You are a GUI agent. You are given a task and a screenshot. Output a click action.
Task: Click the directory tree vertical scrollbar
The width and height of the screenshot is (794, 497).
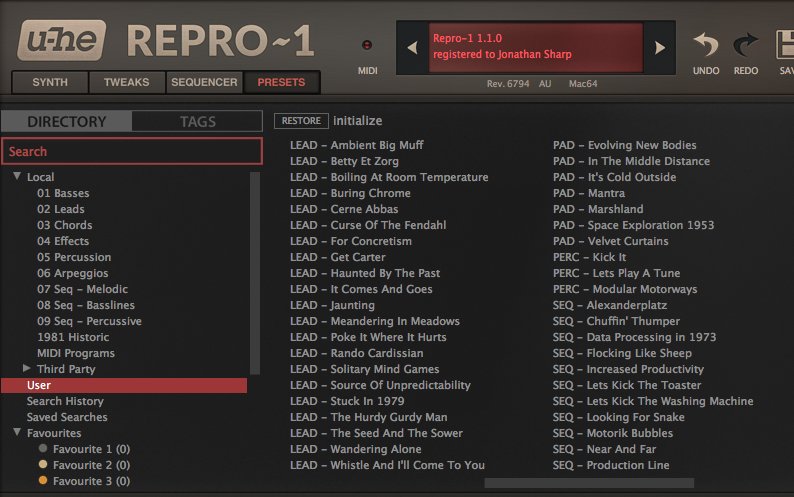pyautogui.click(x=255, y=273)
